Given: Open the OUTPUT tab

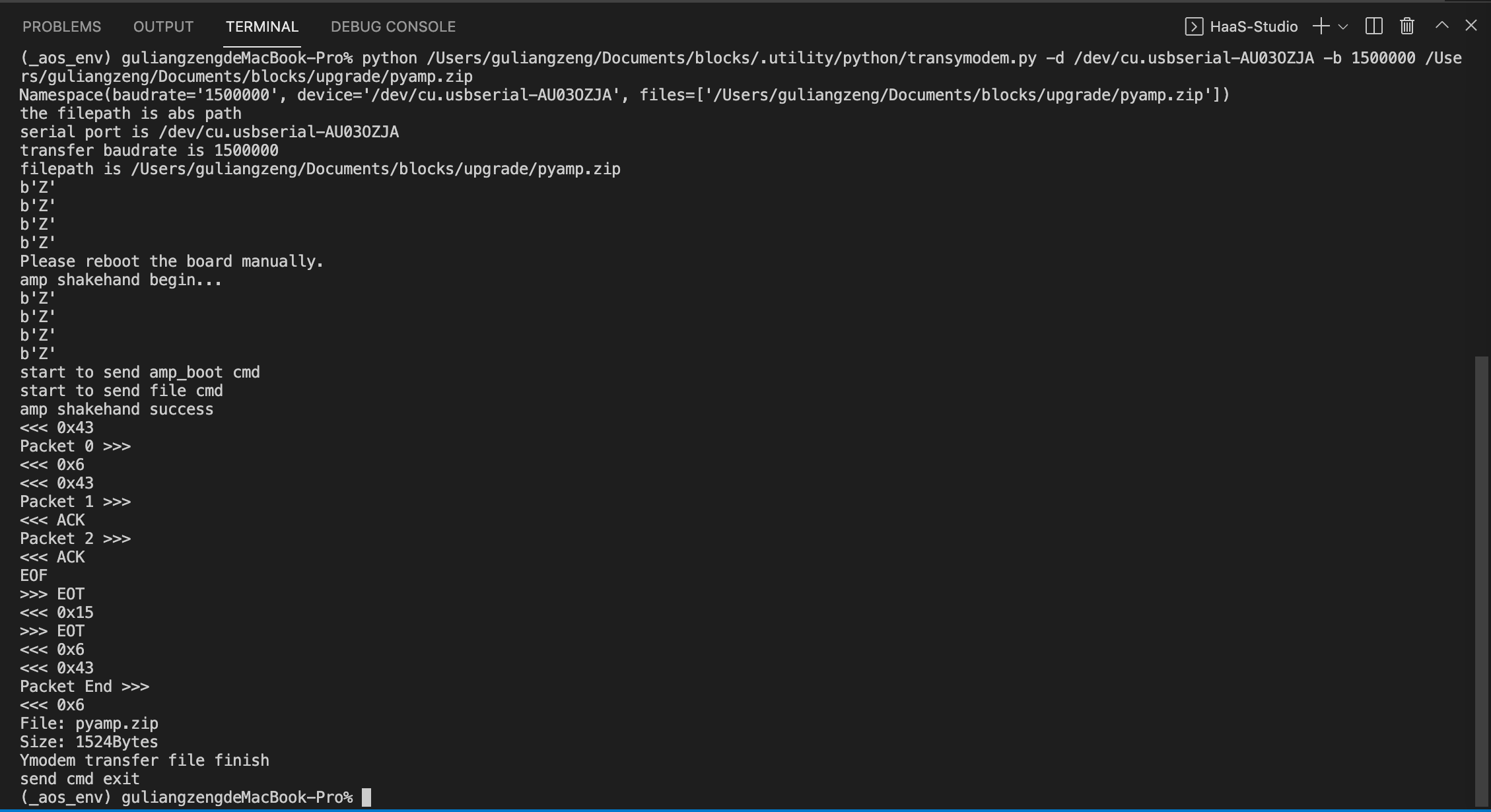Looking at the screenshot, I should point(163,26).
